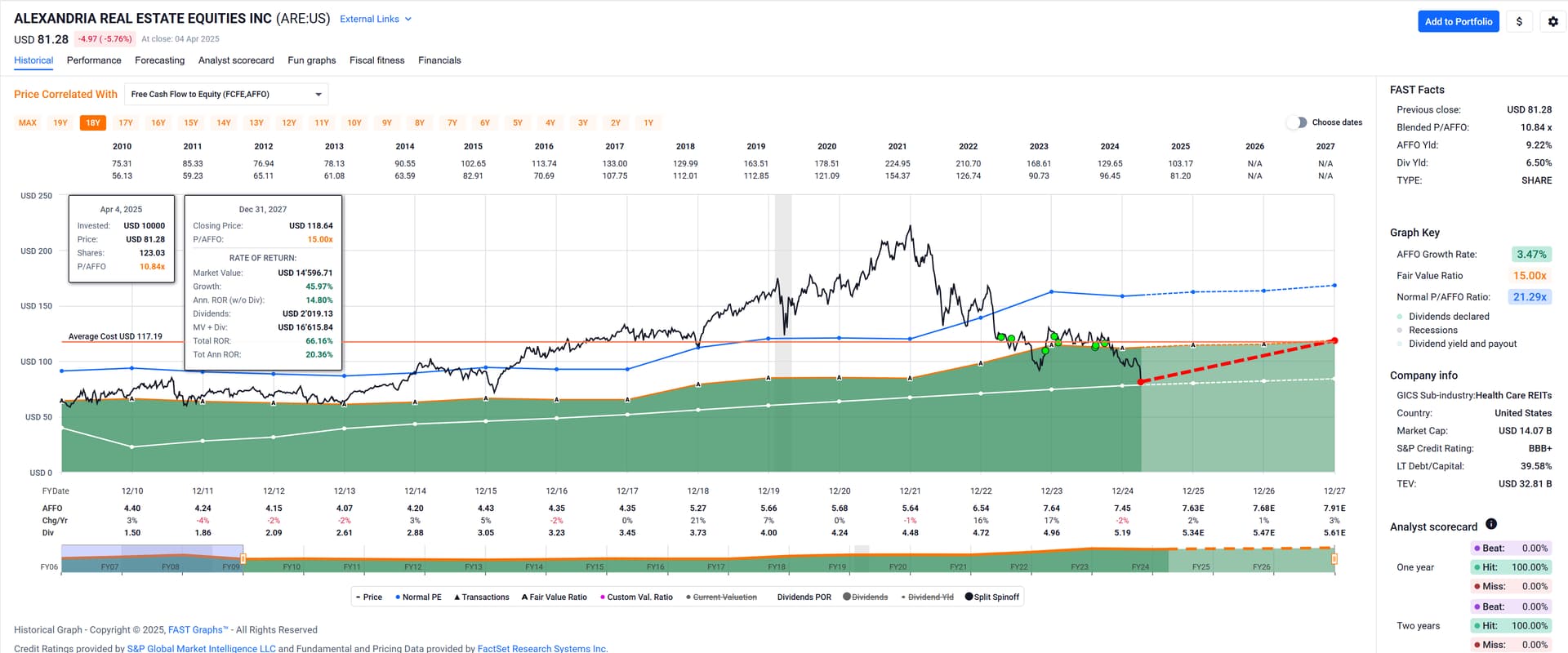The height and width of the screenshot is (653, 1568).
Task: Expand the External Links chevron
Action: coord(408,19)
